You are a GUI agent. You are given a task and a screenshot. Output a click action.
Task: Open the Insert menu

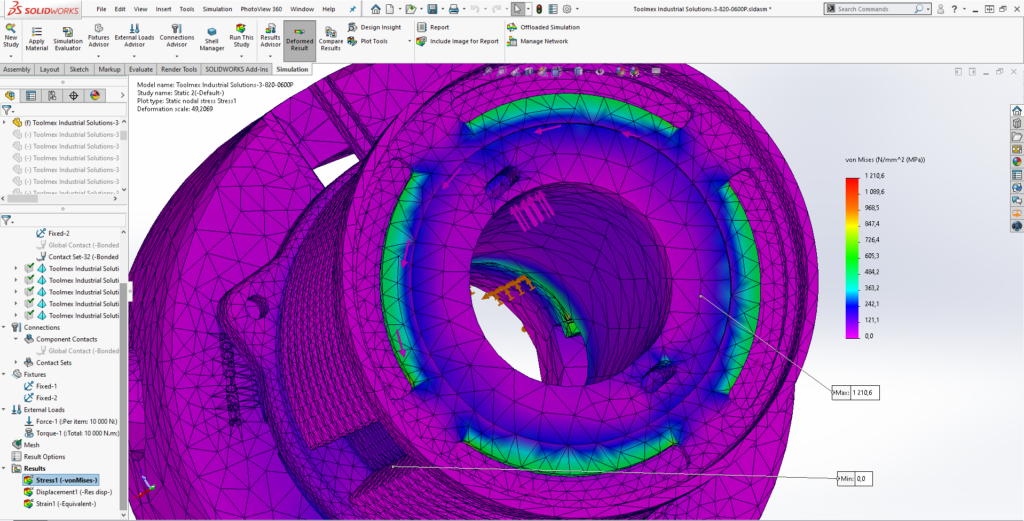[x=163, y=8]
